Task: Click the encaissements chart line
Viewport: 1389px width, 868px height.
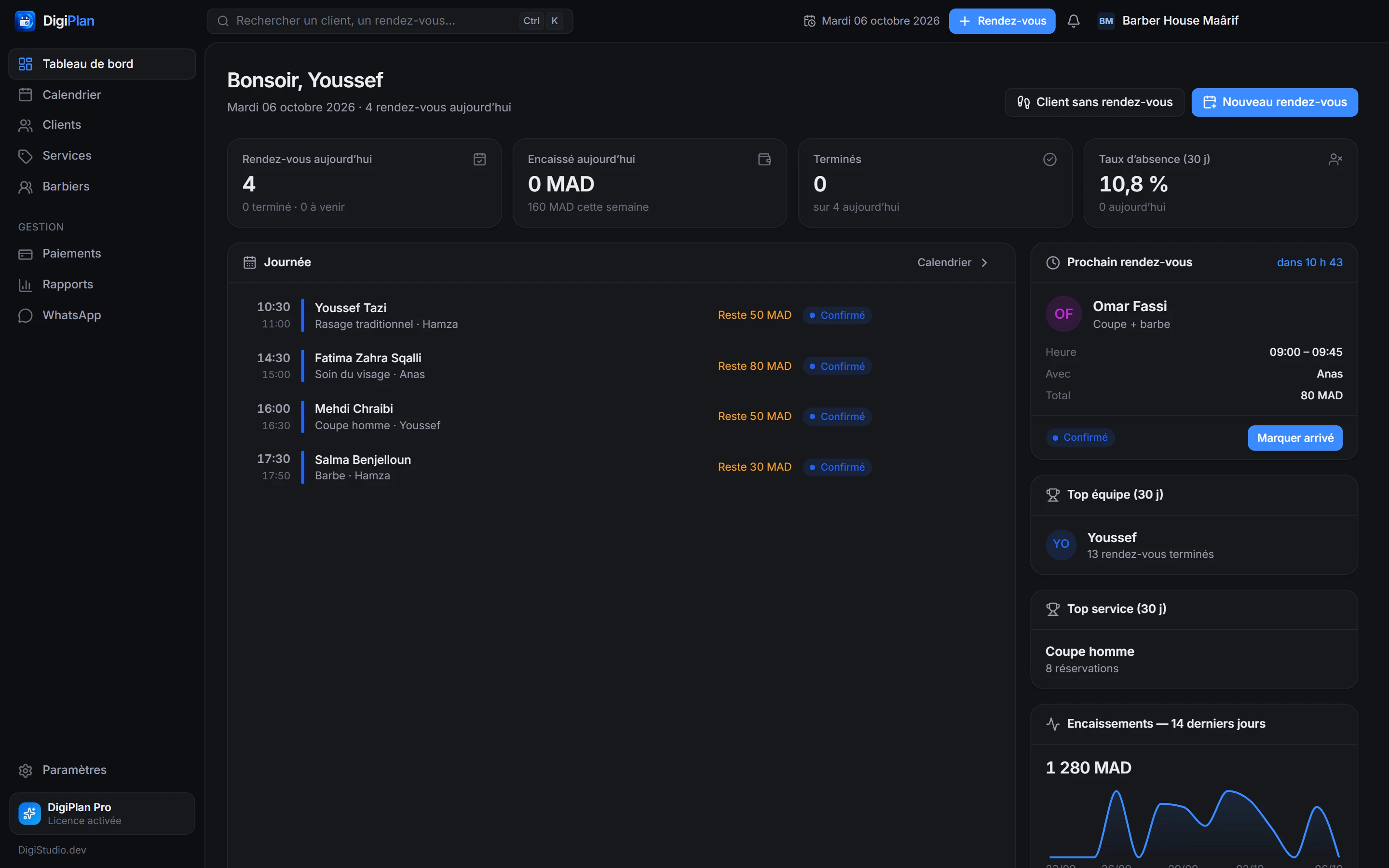Action: pos(1194,824)
